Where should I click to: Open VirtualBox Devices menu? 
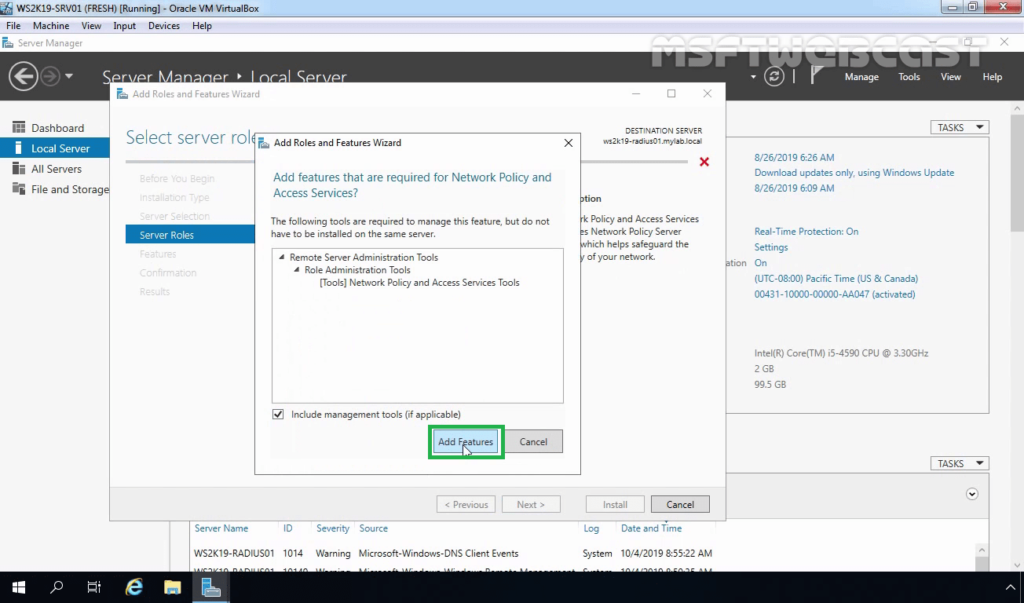pyautogui.click(x=163, y=25)
